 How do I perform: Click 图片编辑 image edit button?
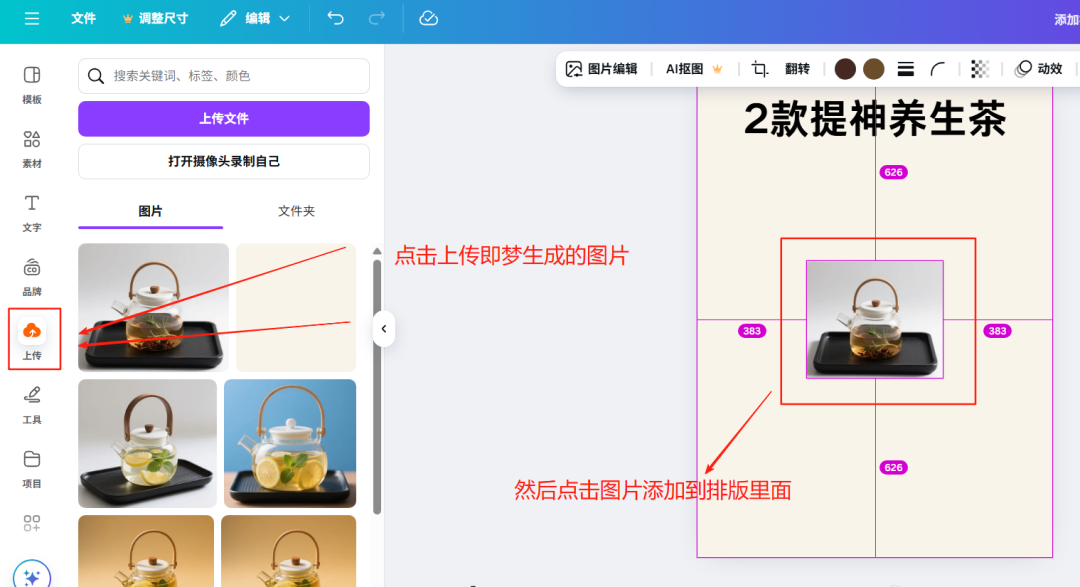click(x=602, y=69)
